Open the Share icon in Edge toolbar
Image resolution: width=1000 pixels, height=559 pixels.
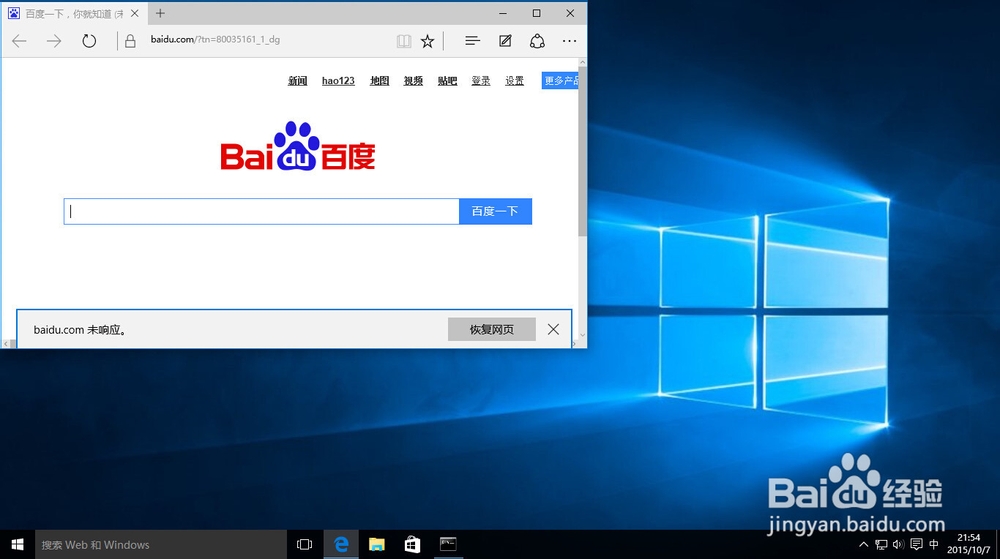coord(537,41)
